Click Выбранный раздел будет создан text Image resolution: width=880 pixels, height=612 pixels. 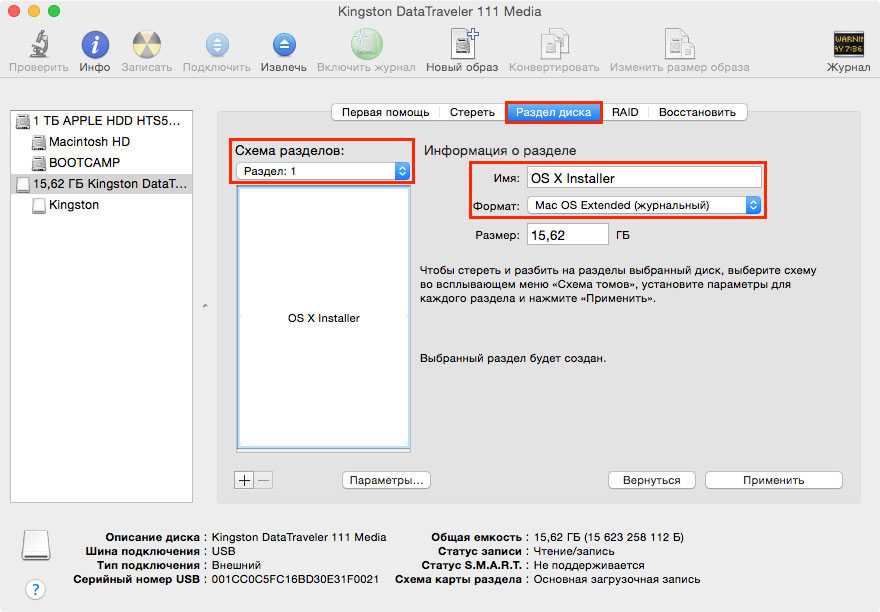[513, 358]
